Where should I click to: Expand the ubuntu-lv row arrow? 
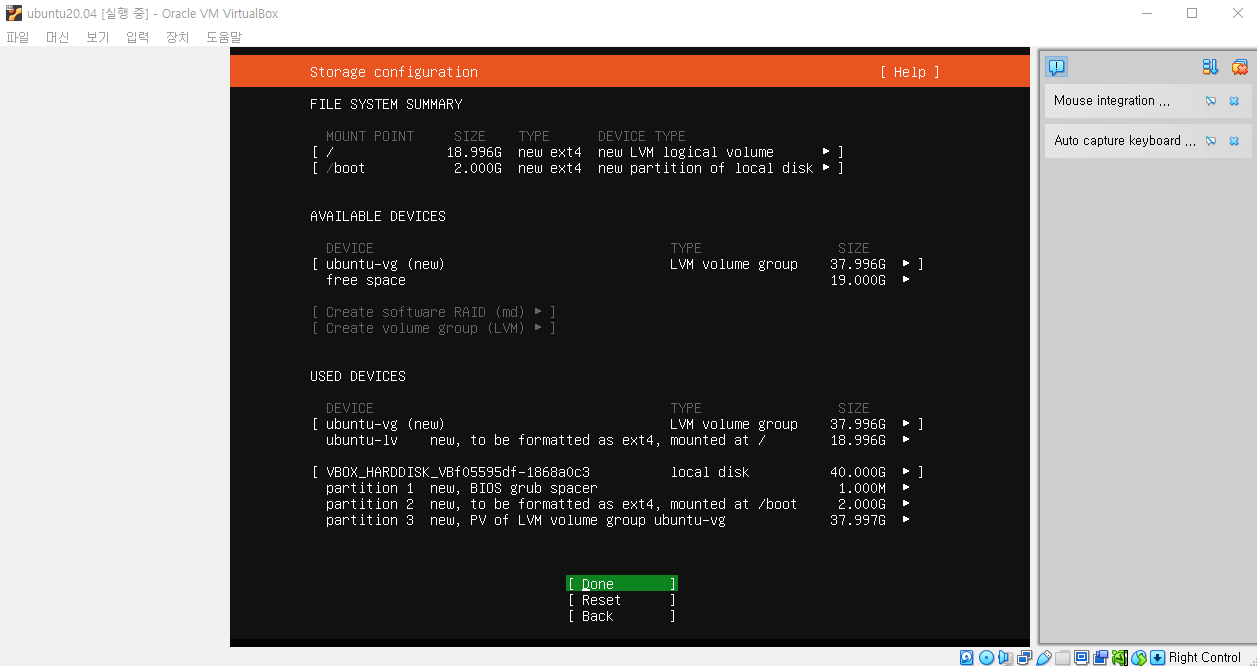906,440
